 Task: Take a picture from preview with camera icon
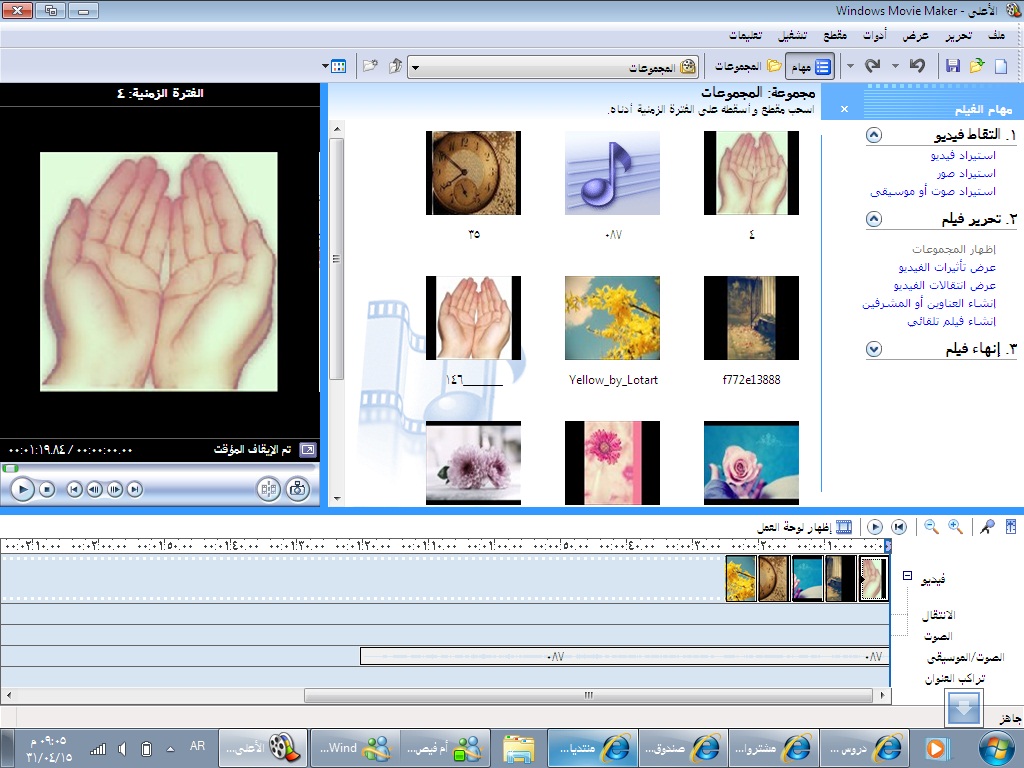click(x=297, y=489)
